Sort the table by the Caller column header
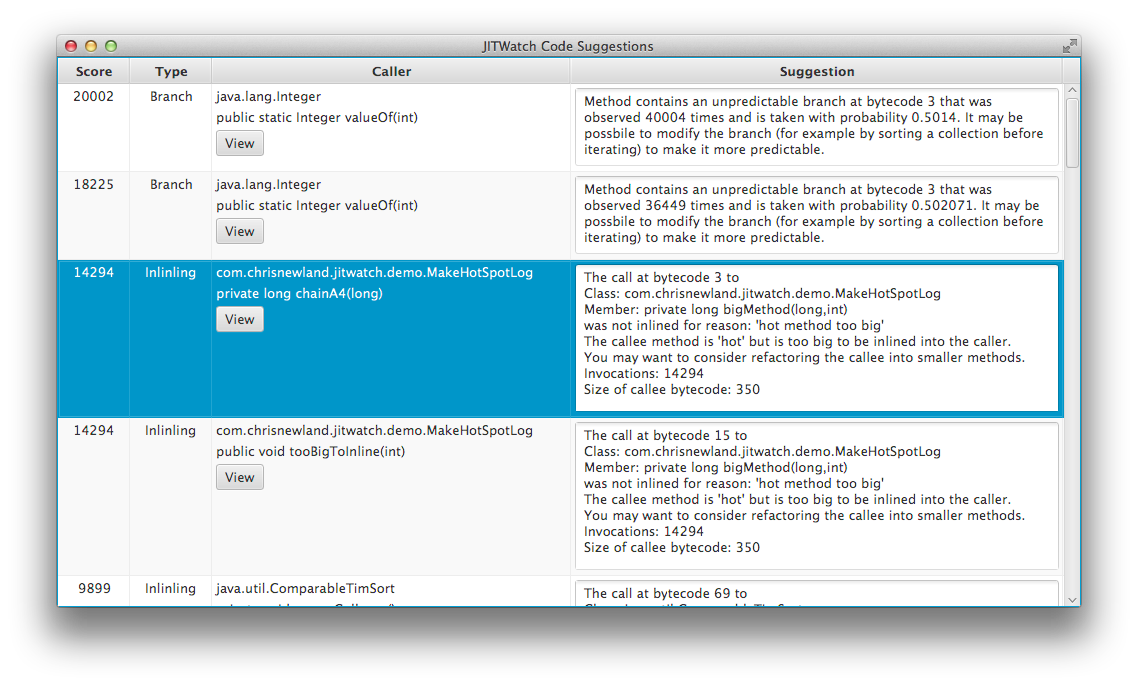This screenshot has width=1138, height=686. point(391,70)
